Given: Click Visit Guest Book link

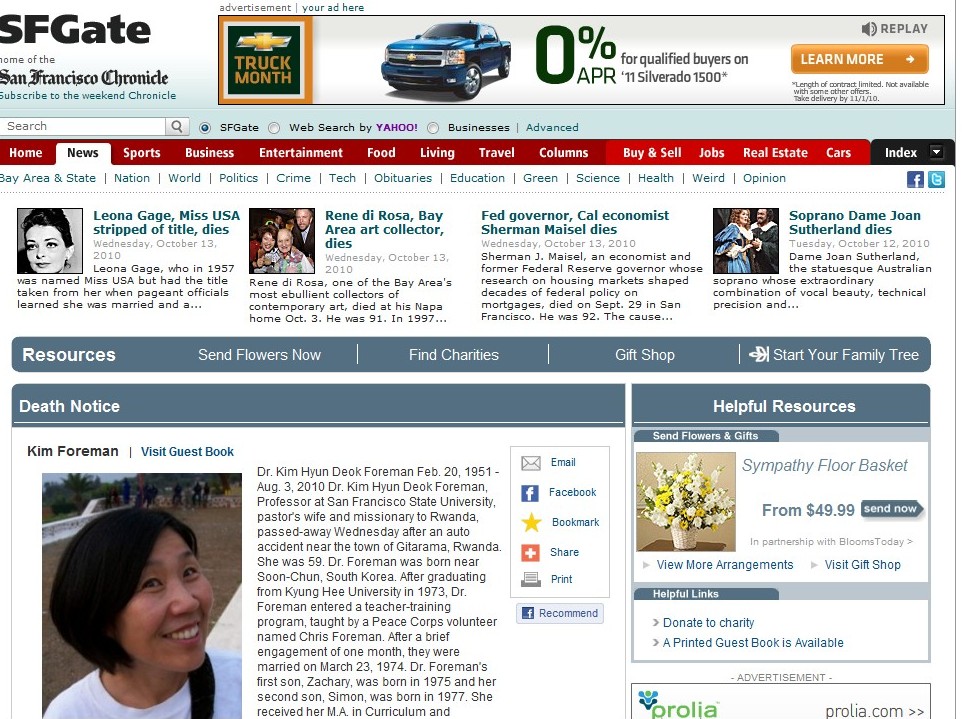Looking at the screenshot, I should pos(187,452).
